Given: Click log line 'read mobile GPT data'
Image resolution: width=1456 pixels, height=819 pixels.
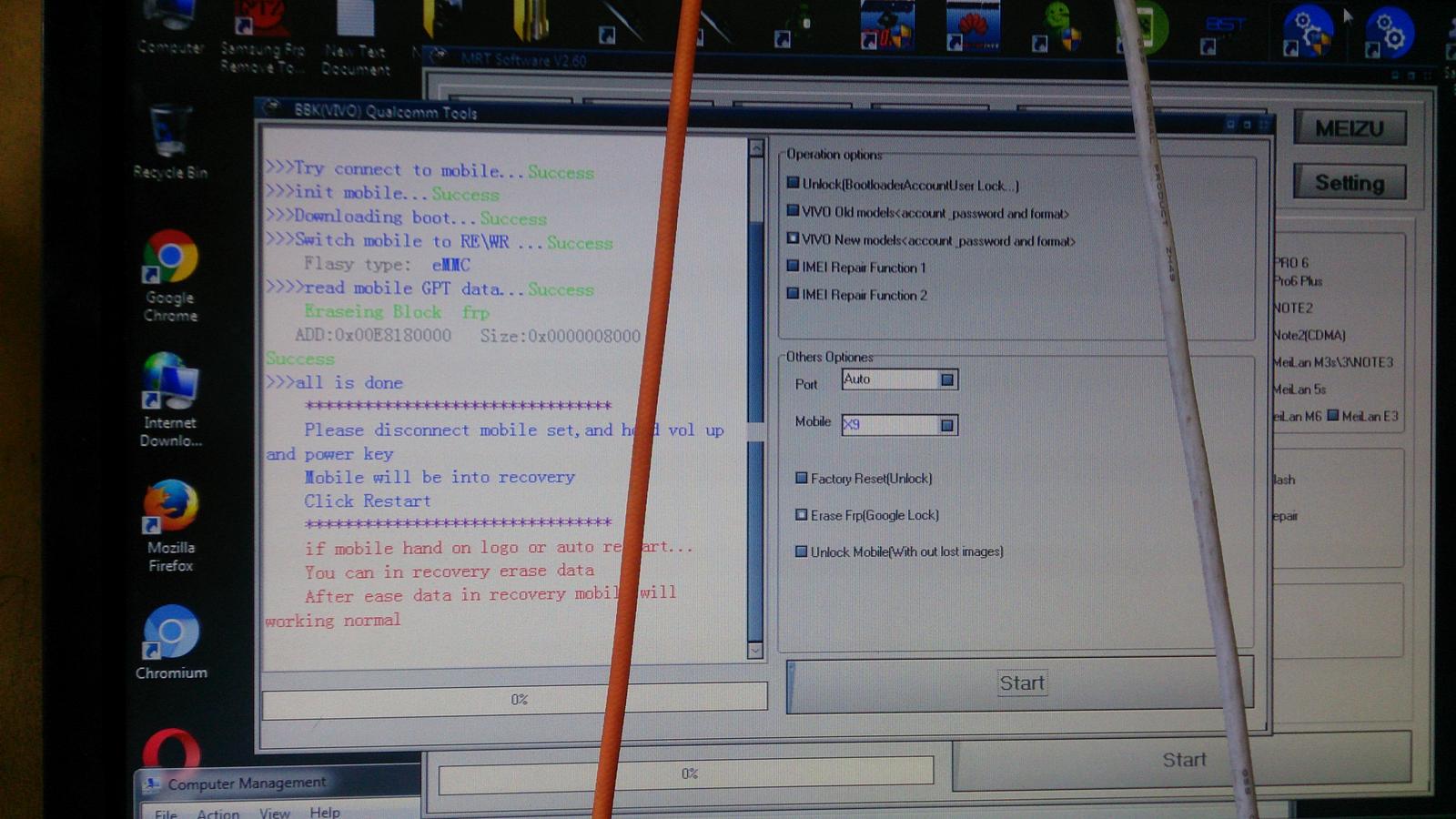Looking at the screenshot, I should tap(430, 288).
